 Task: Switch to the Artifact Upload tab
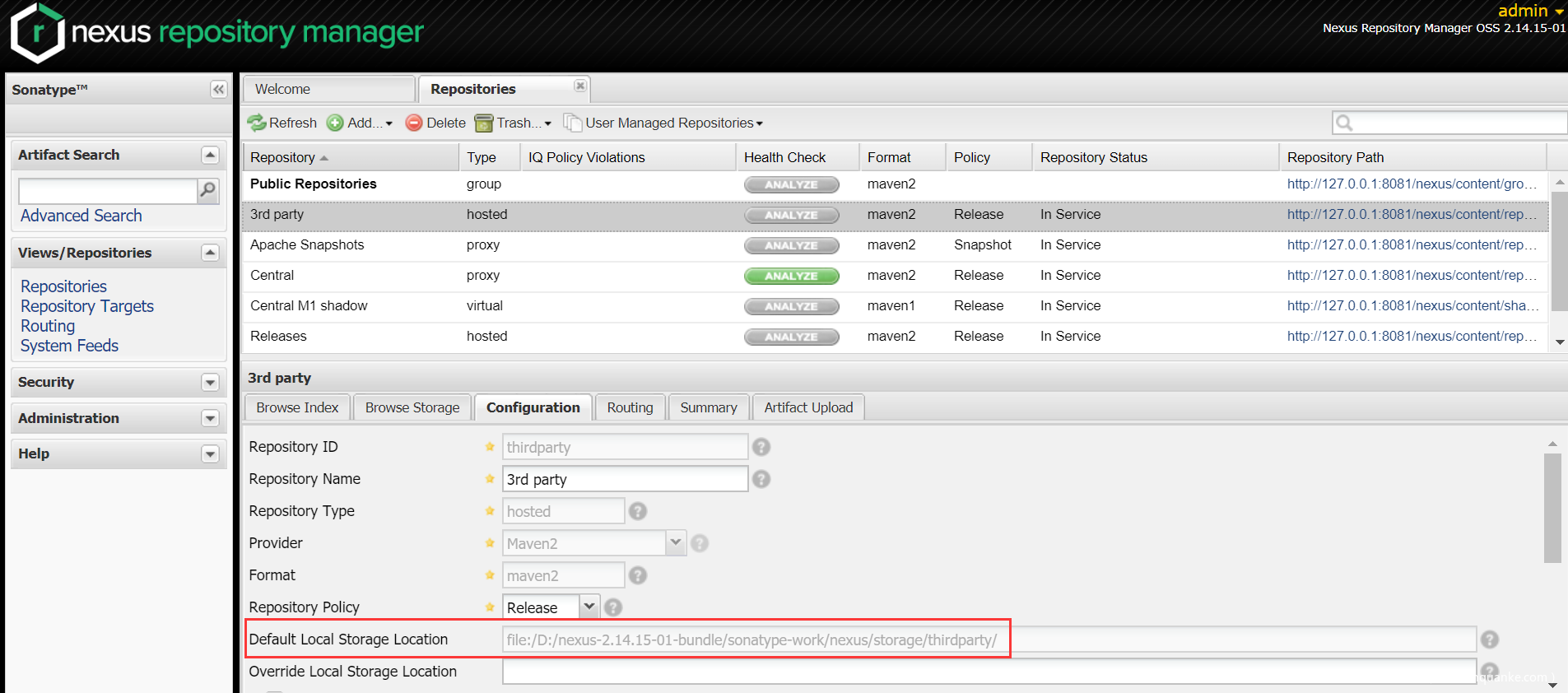[807, 407]
